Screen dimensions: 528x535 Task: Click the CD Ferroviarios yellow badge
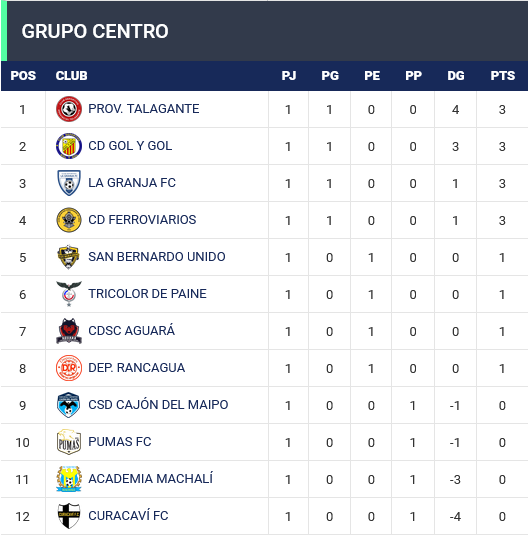click(69, 220)
